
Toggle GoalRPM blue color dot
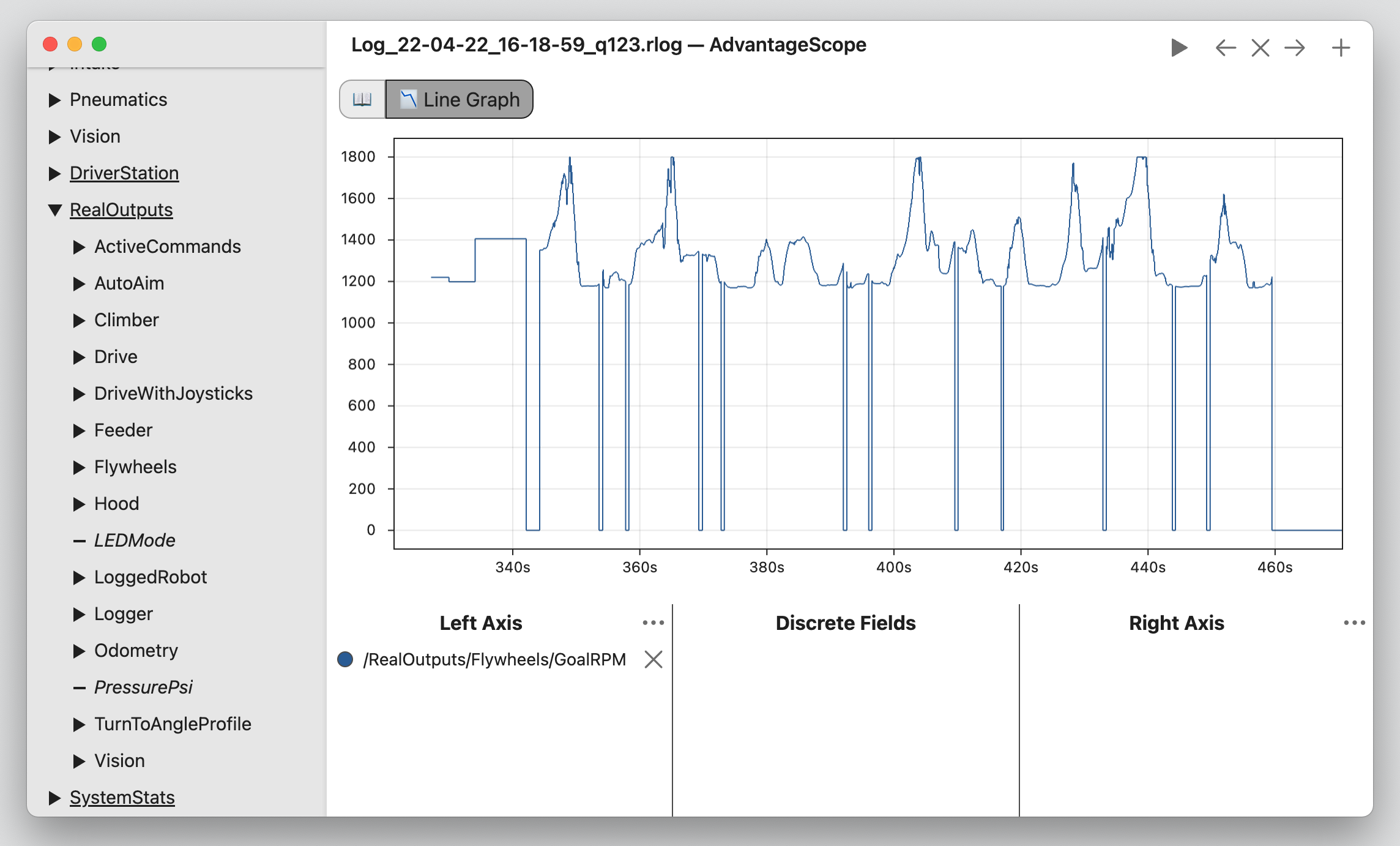point(345,659)
